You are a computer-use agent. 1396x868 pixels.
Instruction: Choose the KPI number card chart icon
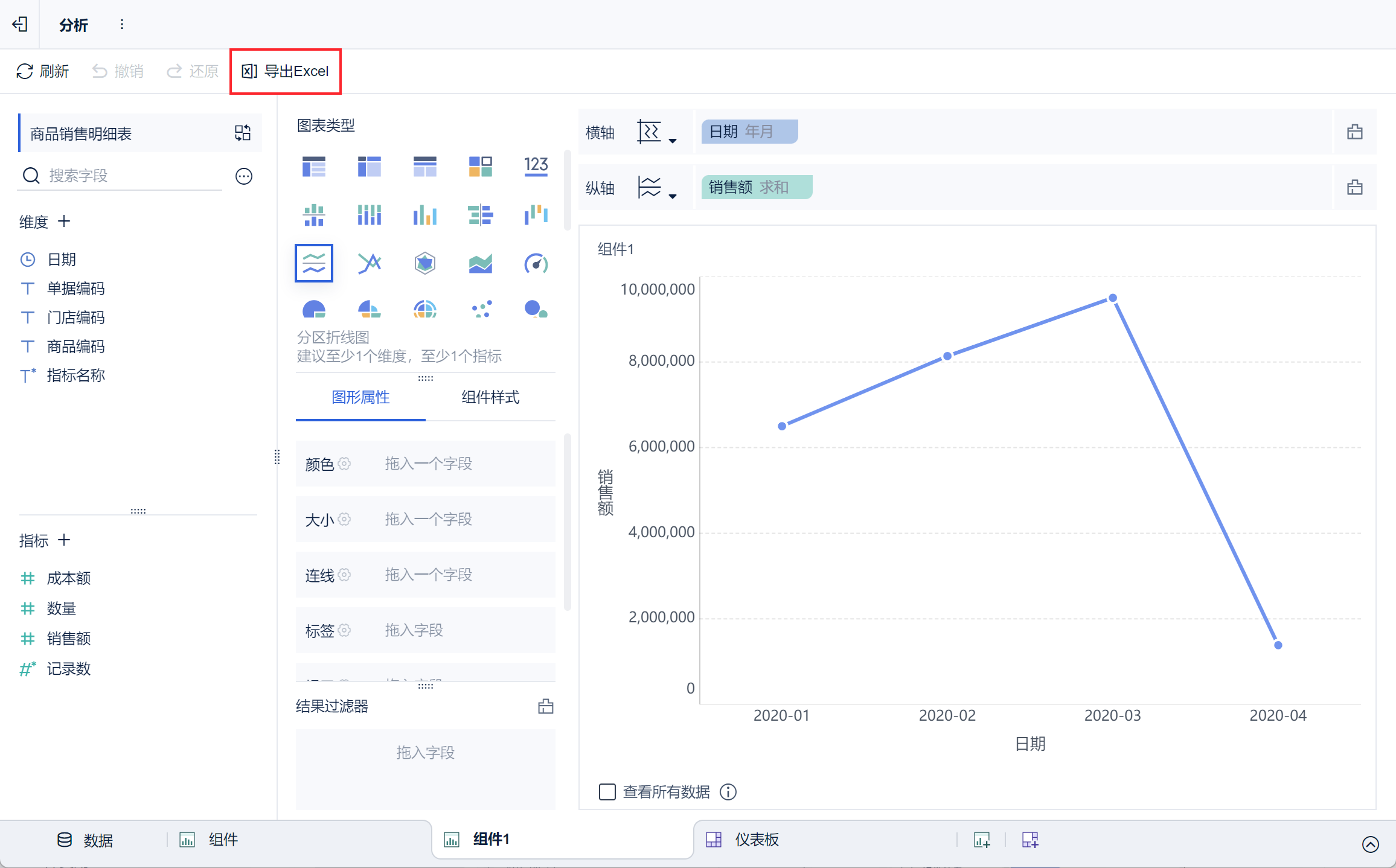coord(536,165)
